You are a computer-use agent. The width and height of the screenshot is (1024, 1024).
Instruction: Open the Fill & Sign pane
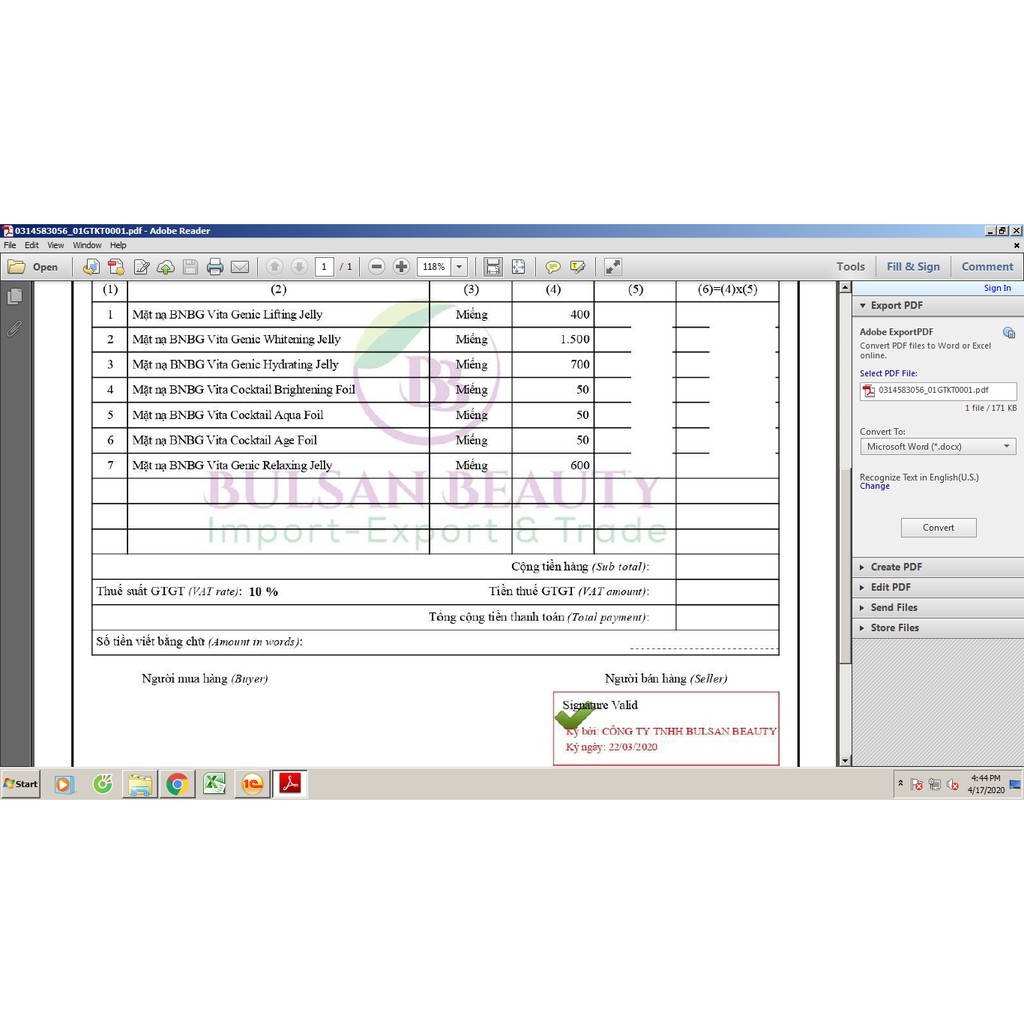pos(913,266)
